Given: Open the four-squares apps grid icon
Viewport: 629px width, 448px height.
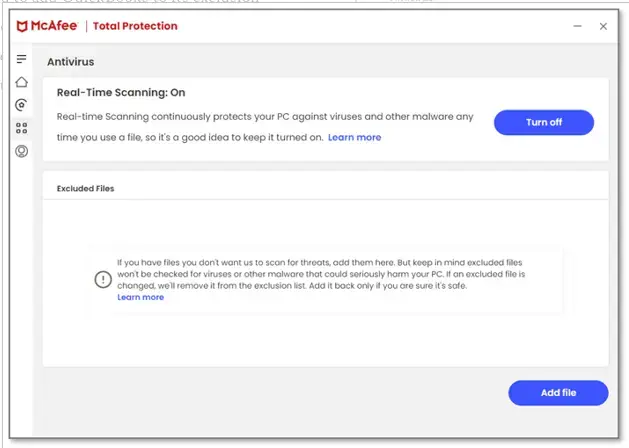Looking at the screenshot, I should click(x=21, y=128).
